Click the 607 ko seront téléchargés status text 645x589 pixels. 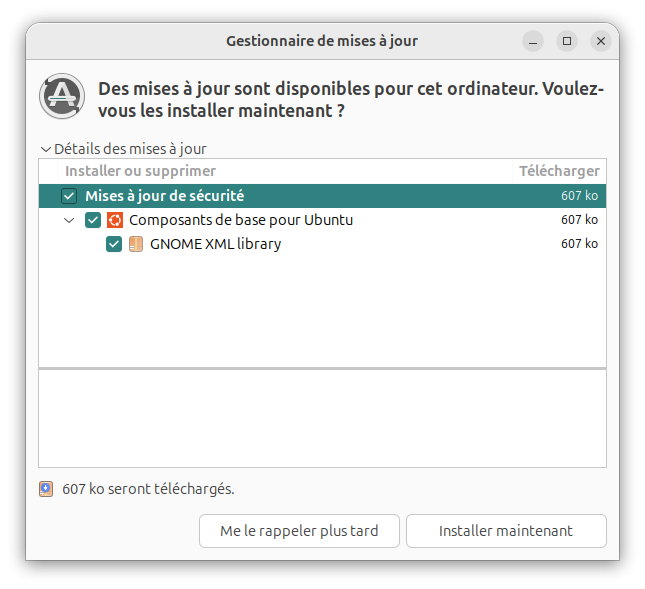tap(148, 489)
